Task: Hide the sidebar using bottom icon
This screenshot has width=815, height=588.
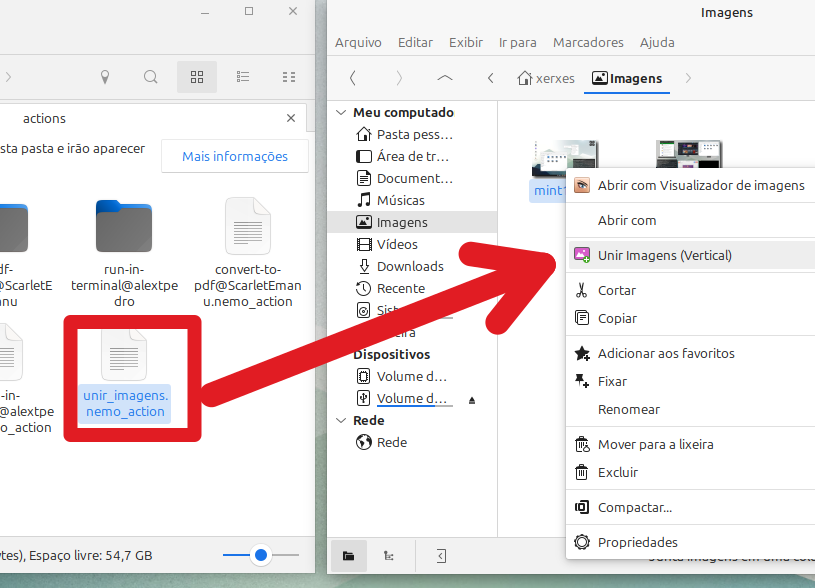Action: [x=441, y=556]
